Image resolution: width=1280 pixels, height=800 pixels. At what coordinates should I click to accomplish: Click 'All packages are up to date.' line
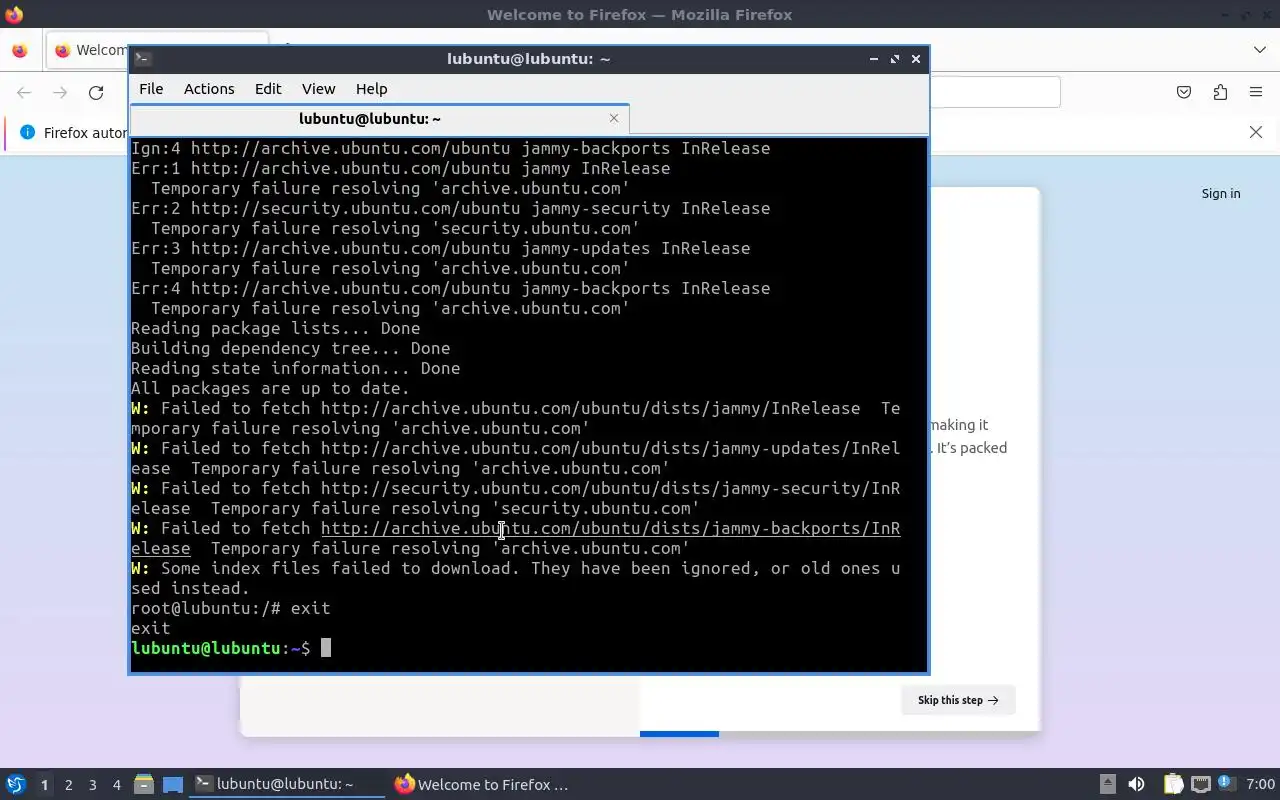(270, 388)
